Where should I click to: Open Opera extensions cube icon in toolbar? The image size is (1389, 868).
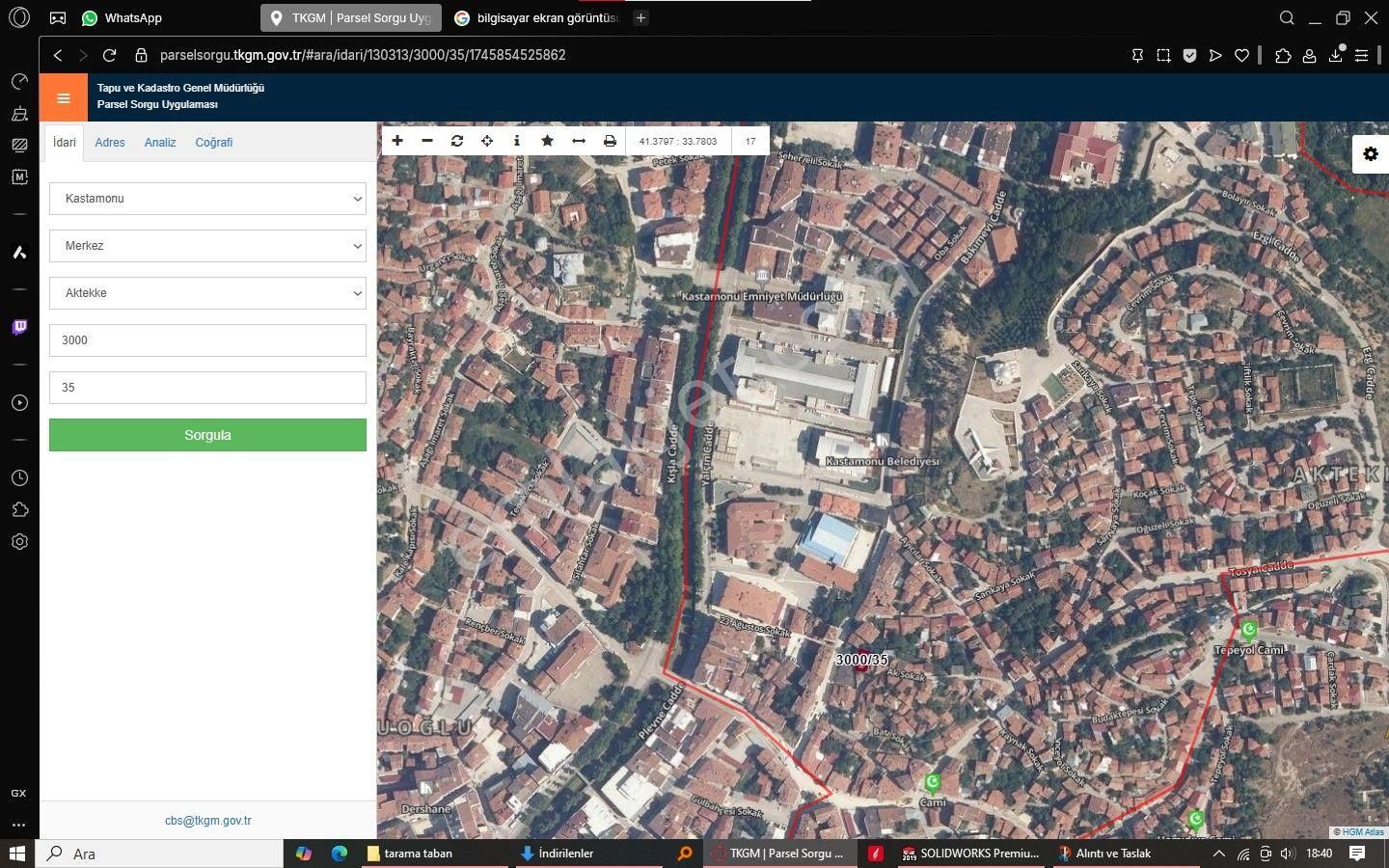[x=1283, y=56]
